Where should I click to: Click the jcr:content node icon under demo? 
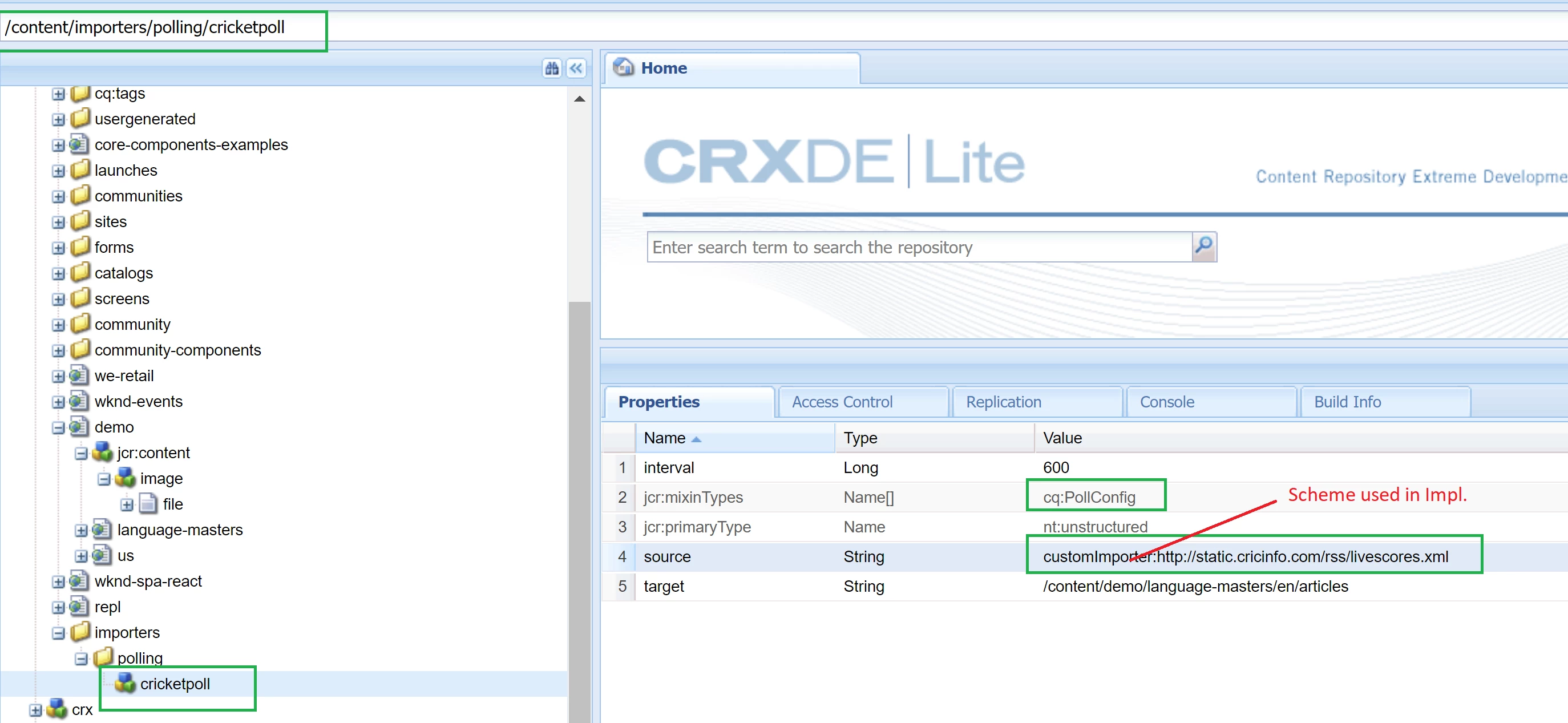102,452
